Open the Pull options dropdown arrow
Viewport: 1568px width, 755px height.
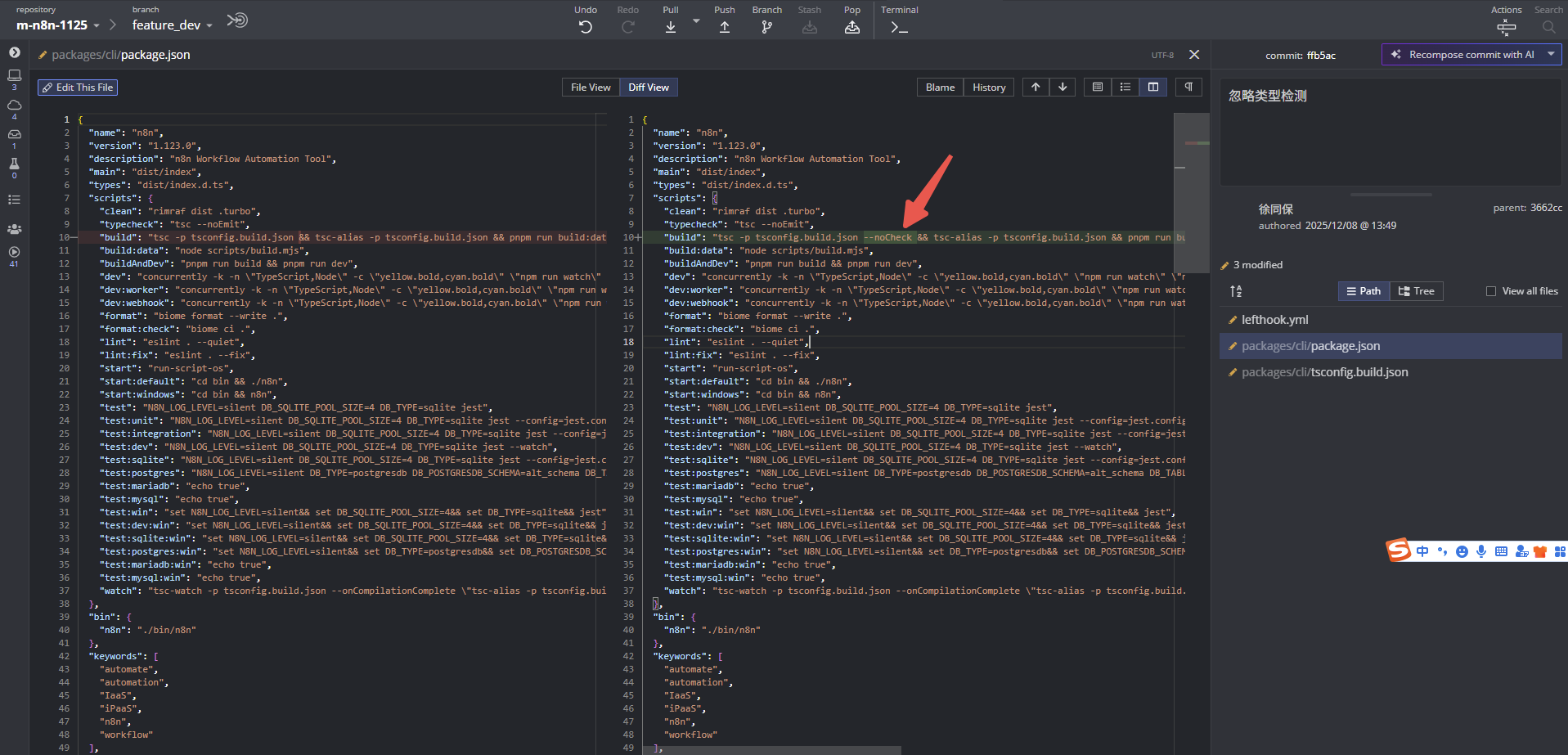696,20
